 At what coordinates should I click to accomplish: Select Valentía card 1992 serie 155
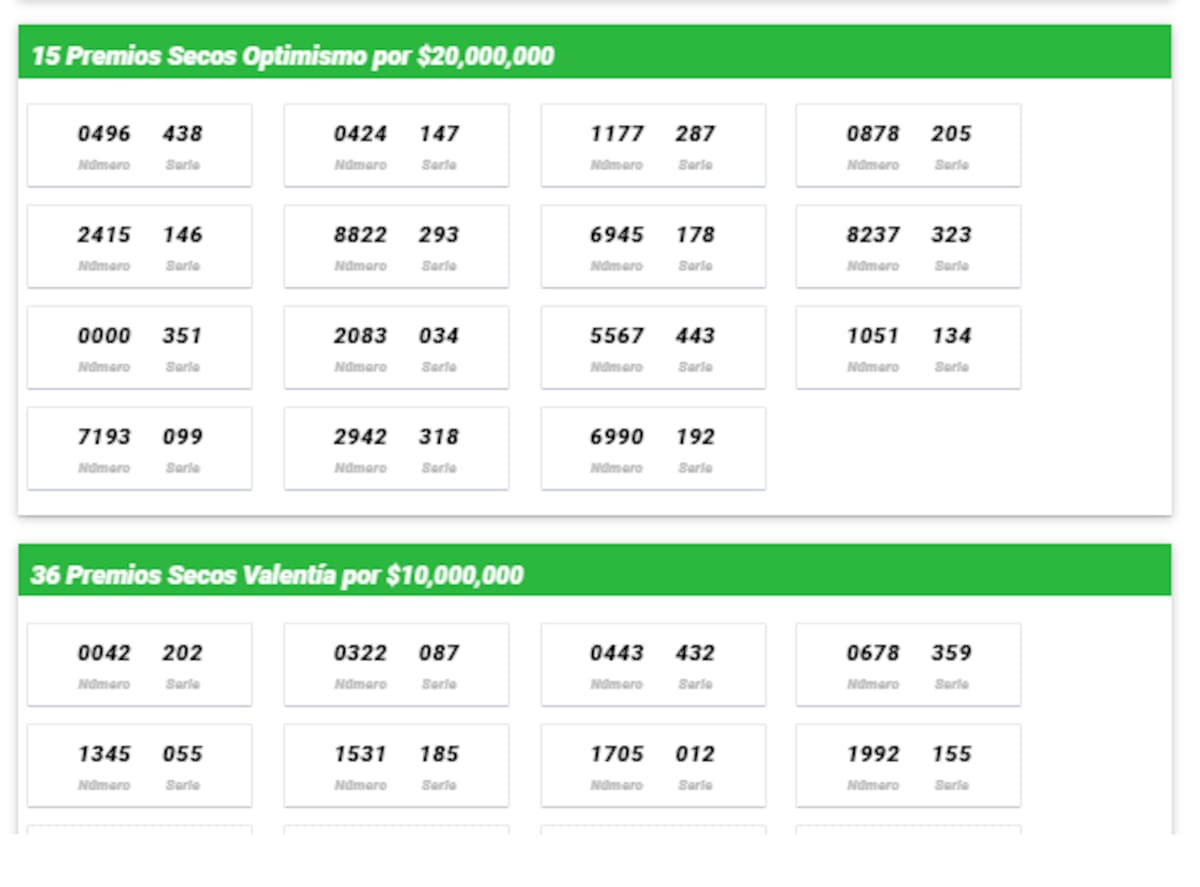coord(908,766)
